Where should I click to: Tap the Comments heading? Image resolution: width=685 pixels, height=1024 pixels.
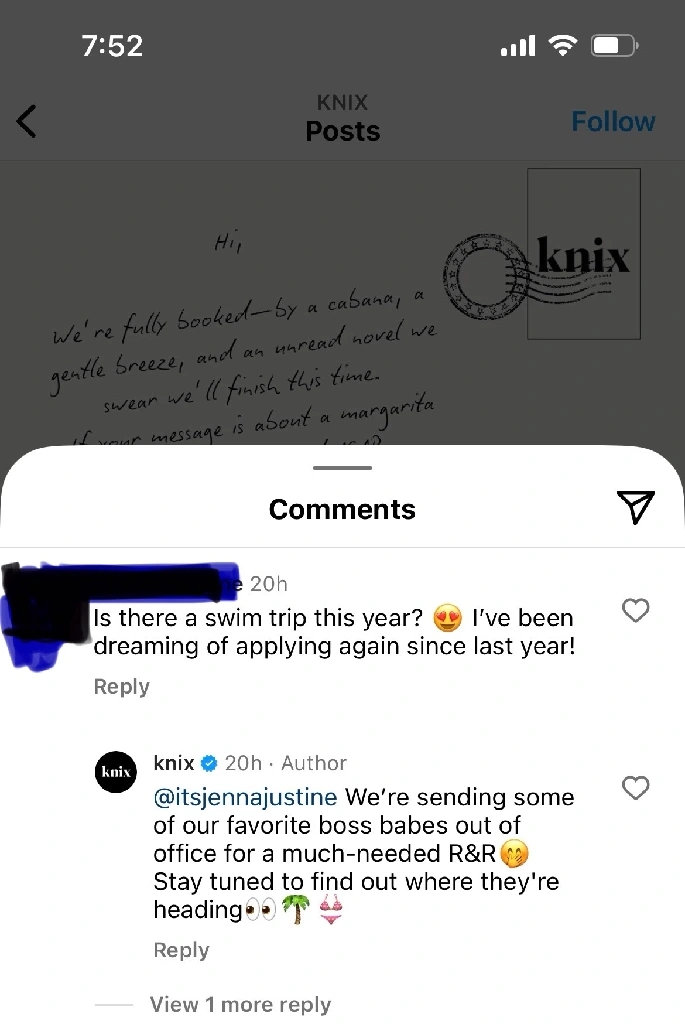click(342, 509)
